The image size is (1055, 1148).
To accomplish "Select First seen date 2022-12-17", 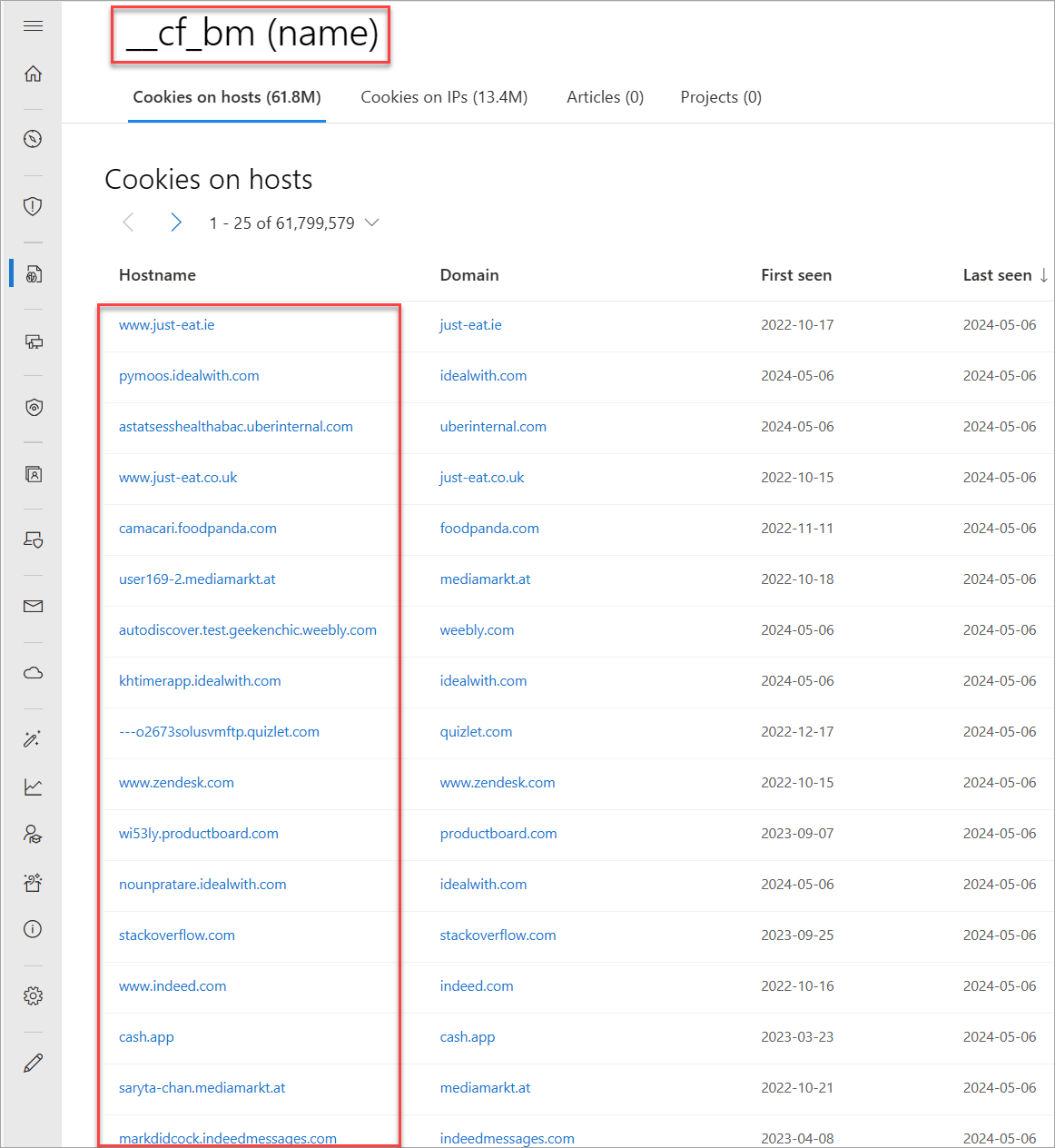I will pos(797,732).
